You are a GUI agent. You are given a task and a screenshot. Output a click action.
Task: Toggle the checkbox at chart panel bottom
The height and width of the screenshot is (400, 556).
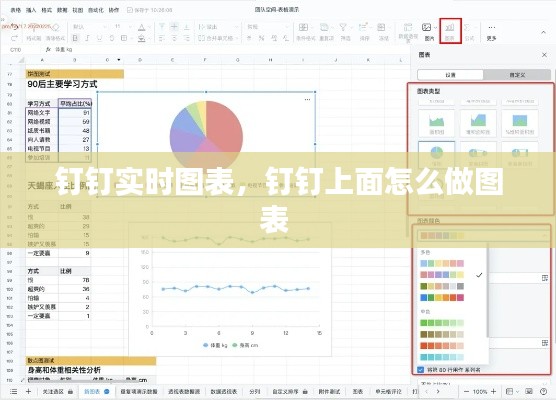[x=421, y=370]
